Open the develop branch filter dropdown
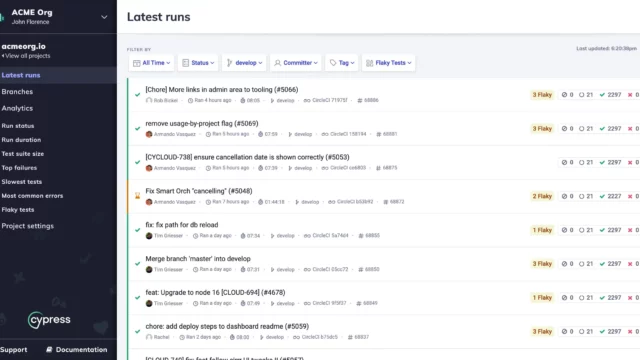640x360 pixels. pyautogui.click(x=244, y=63)
